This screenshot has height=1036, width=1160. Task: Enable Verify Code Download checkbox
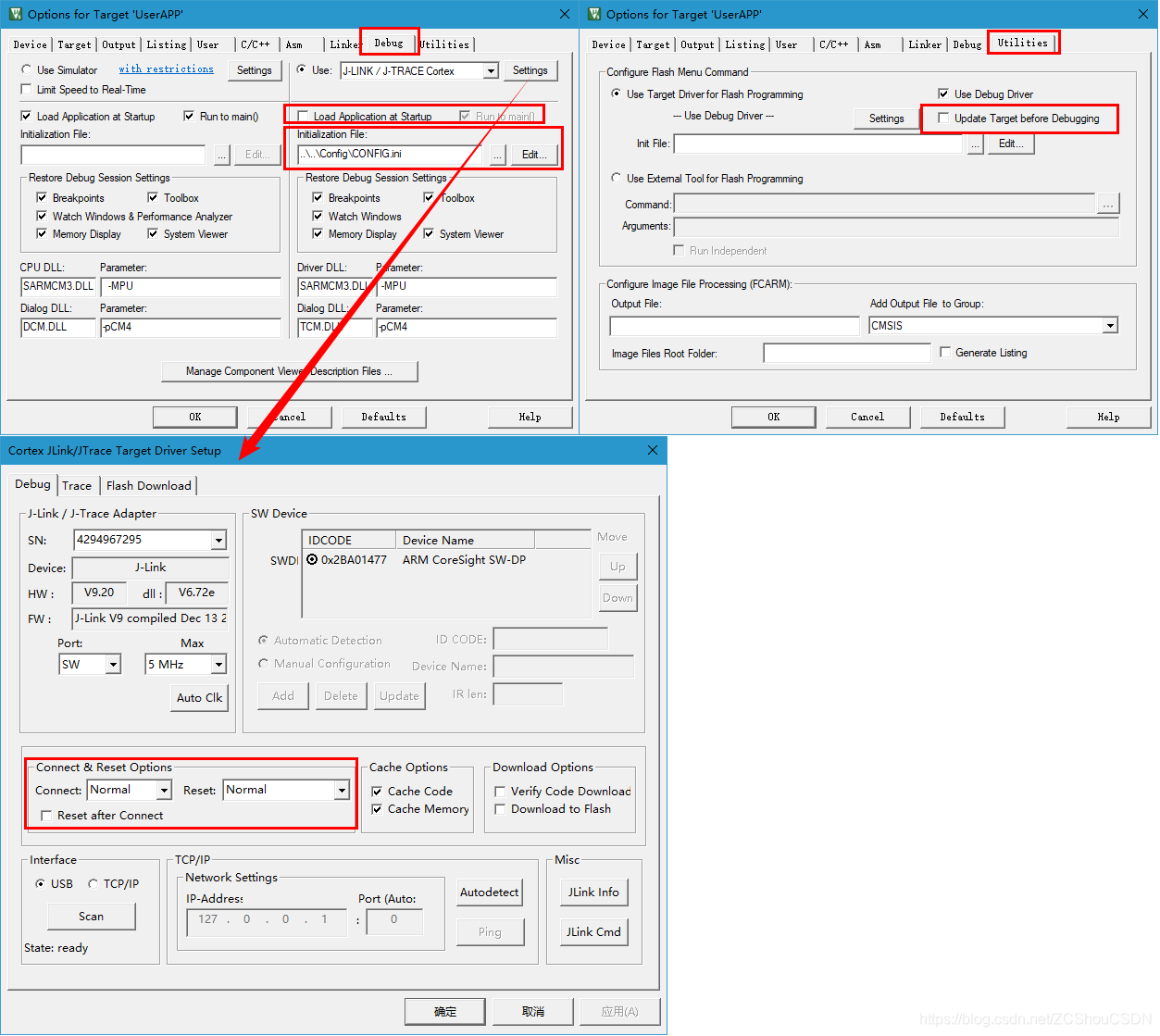(500, 792)
